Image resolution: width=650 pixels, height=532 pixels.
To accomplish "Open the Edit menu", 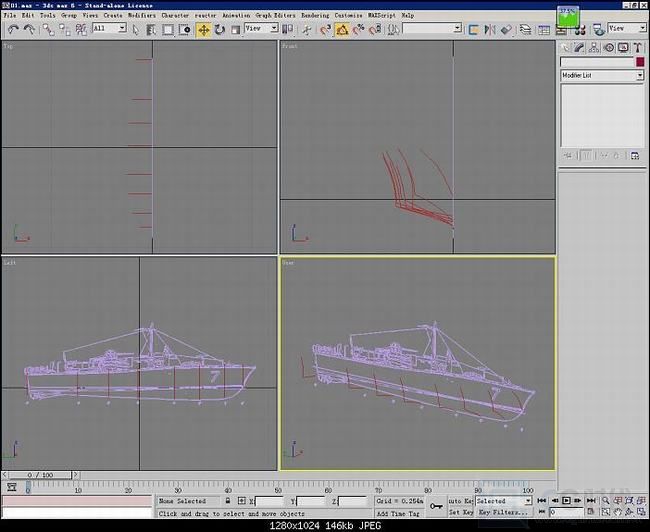I will tap(28, 15).
